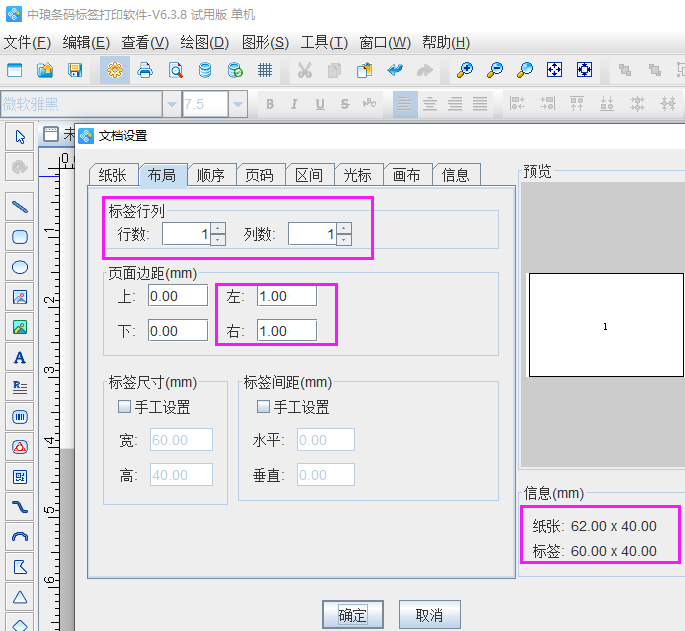Open Print Preview from the toolbar
This screenshot has width=685, height=631.
(x=175, y=70)
